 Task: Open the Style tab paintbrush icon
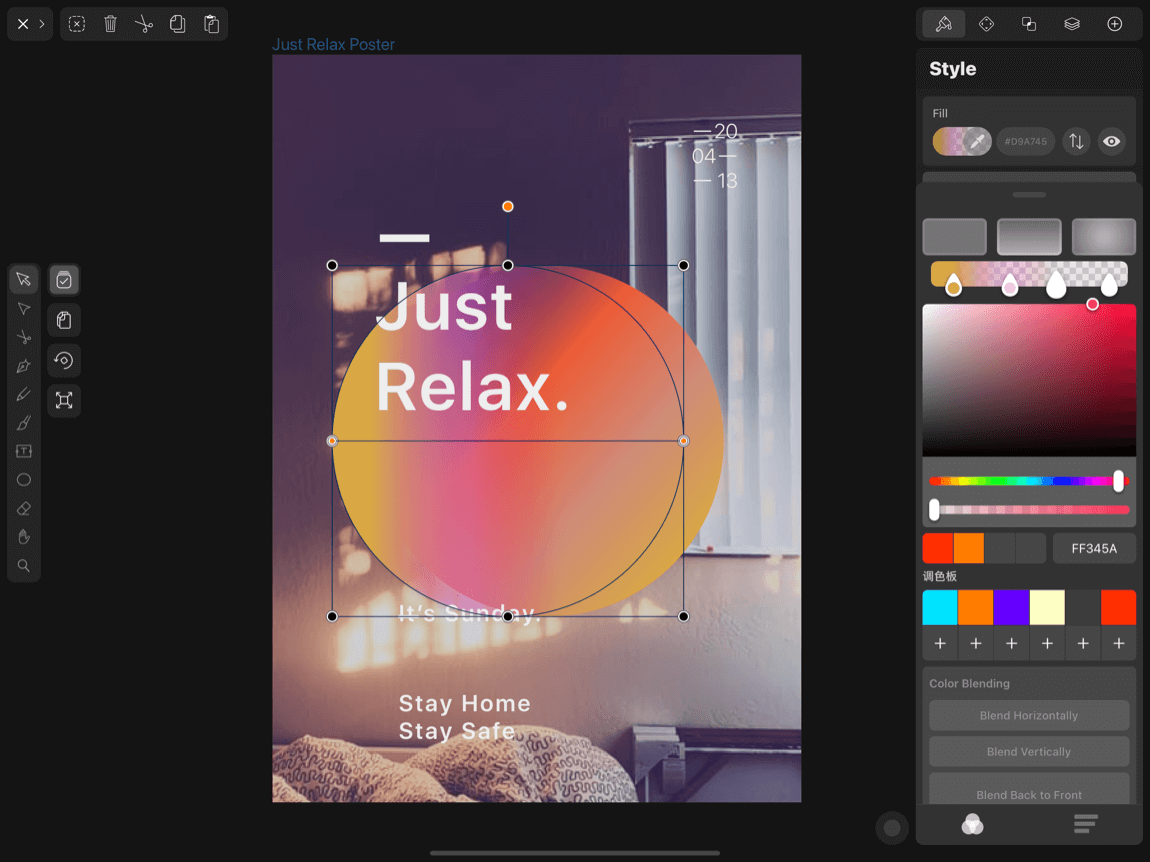click(944, 24)
